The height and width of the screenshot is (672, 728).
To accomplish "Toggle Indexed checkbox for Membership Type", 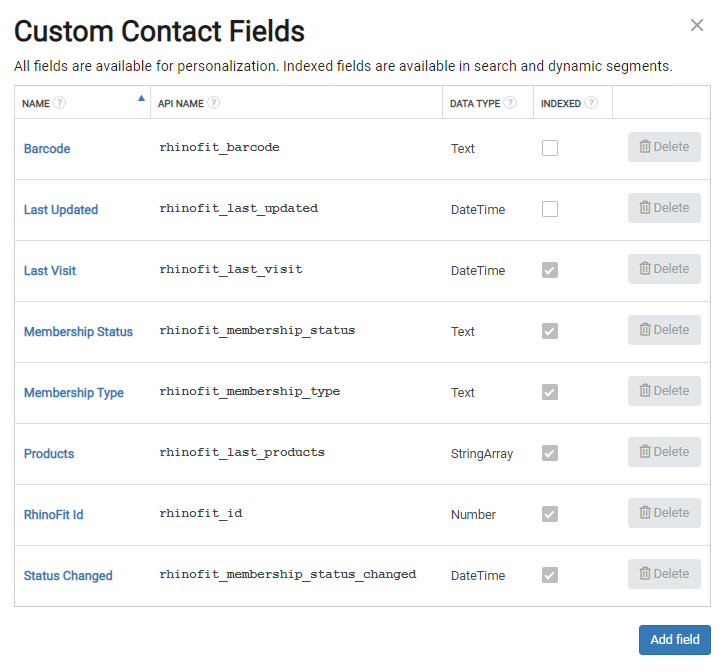I will (550, 392).
